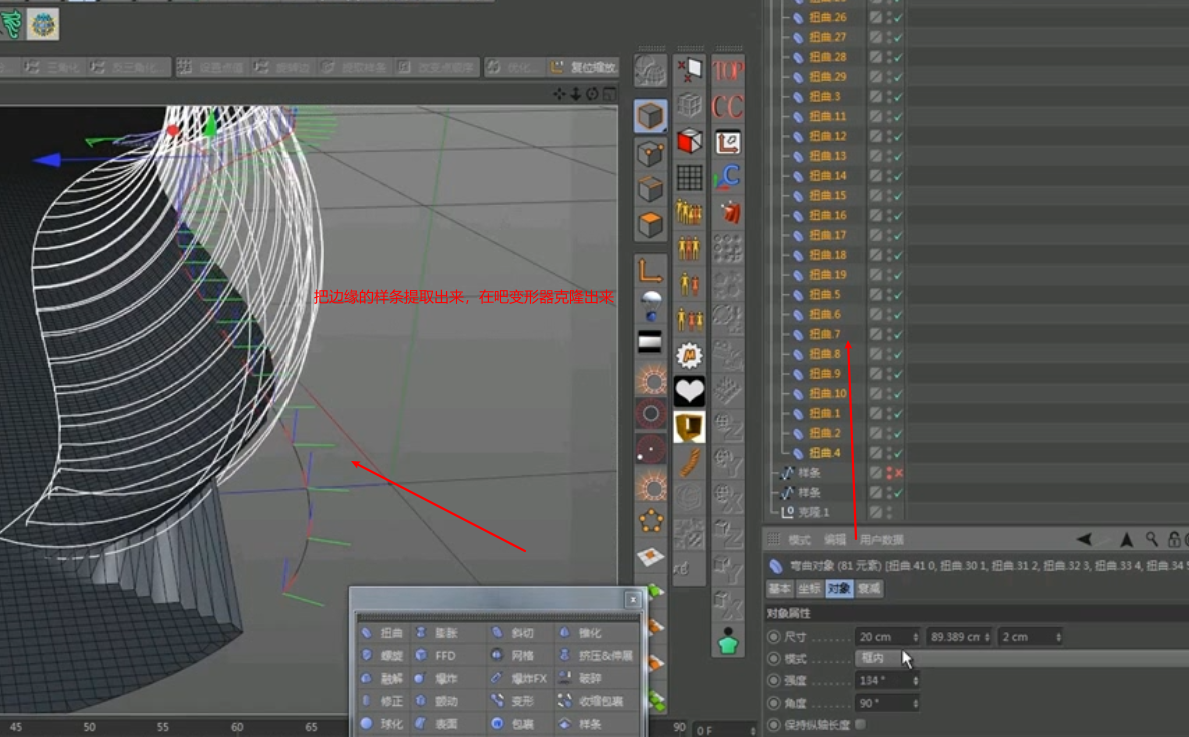This screenshot has height=737, width=1189.
Task: Click the 0 F frame field
Action: pos(726,730)
